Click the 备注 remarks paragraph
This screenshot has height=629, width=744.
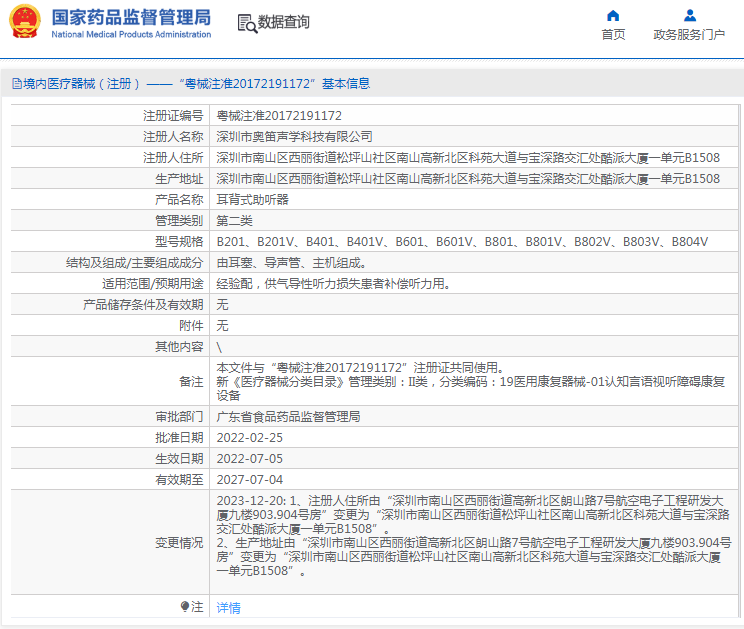[x=471, y=381]
